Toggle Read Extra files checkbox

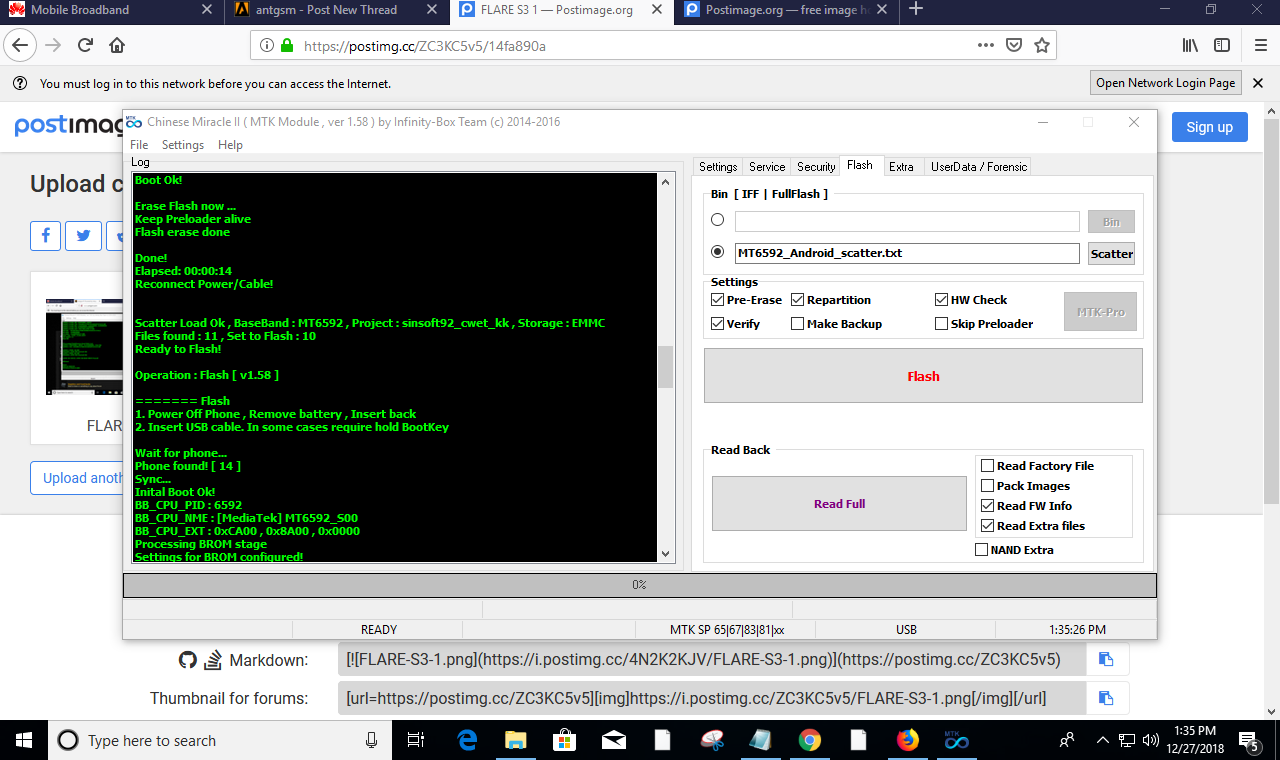1033,525
